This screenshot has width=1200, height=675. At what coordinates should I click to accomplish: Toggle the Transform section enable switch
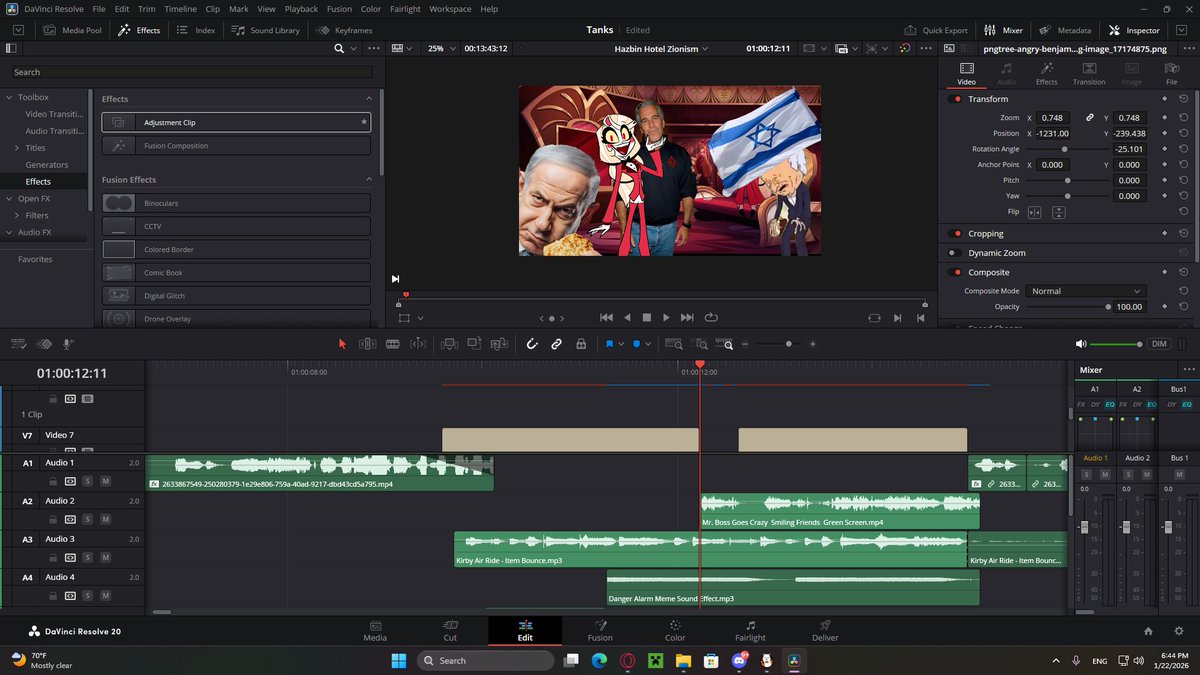(956, 99)
